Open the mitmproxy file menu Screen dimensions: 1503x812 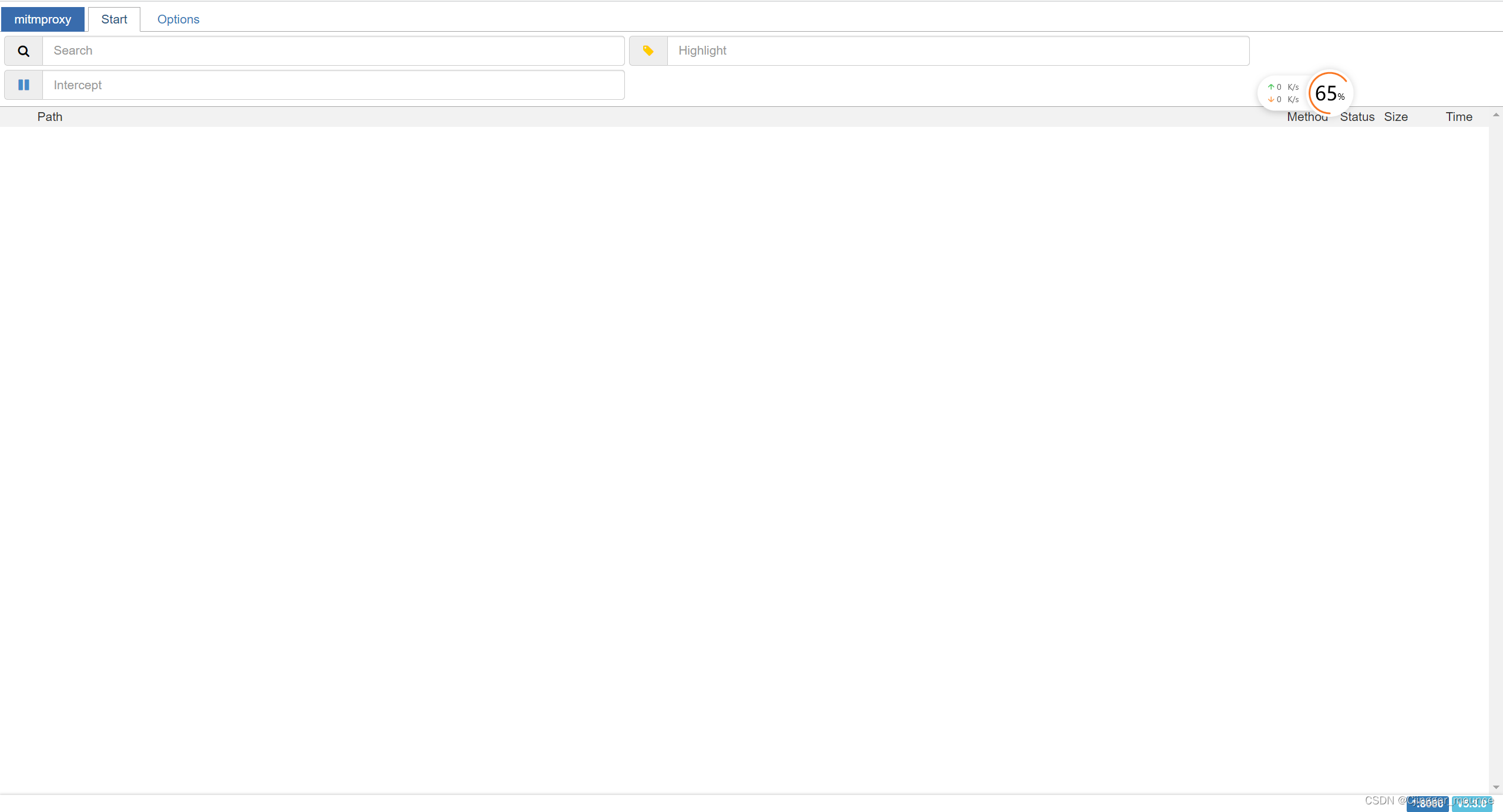(x=43, y=19)
